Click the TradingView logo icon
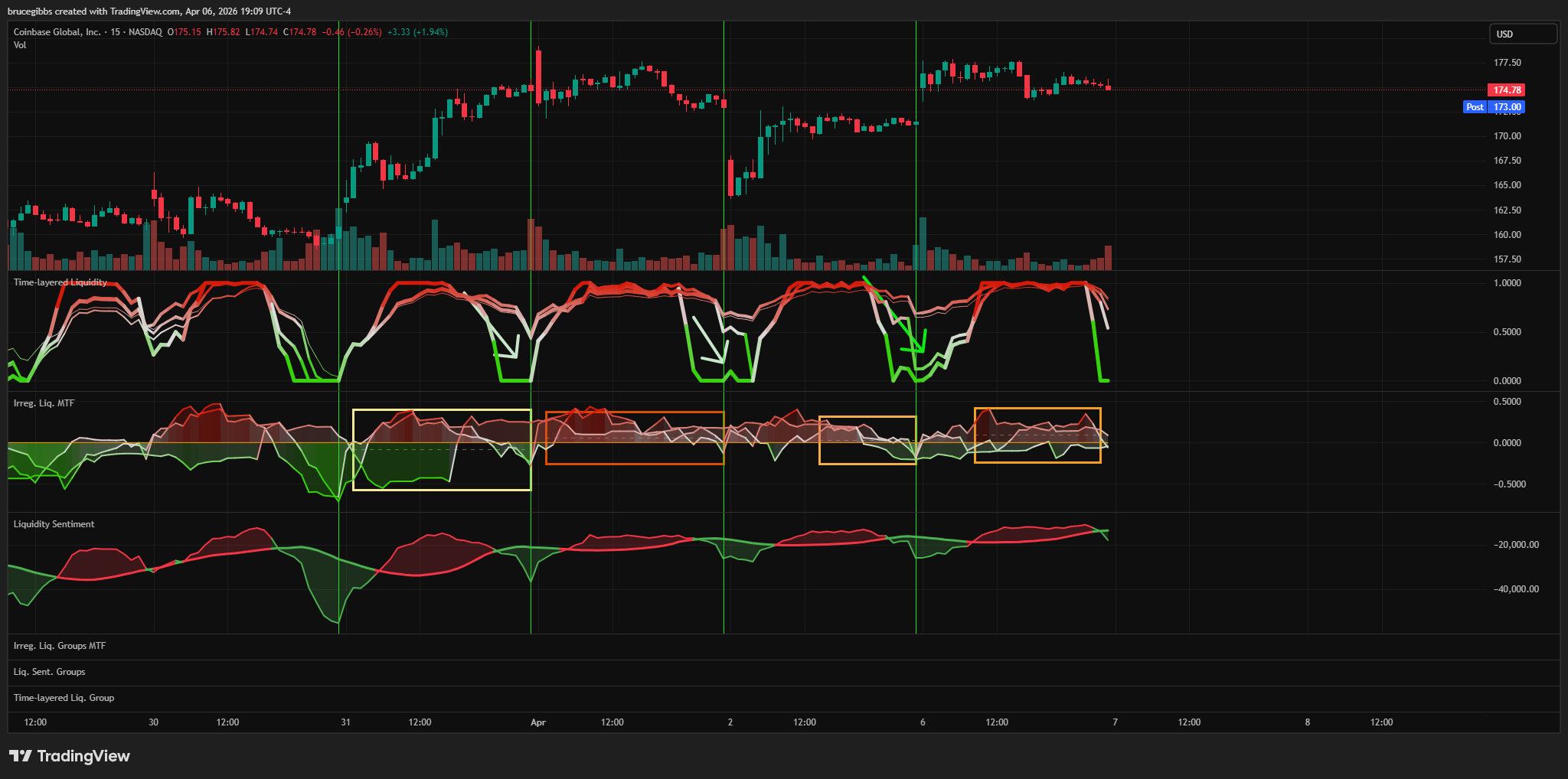 (x=21, y=756)
